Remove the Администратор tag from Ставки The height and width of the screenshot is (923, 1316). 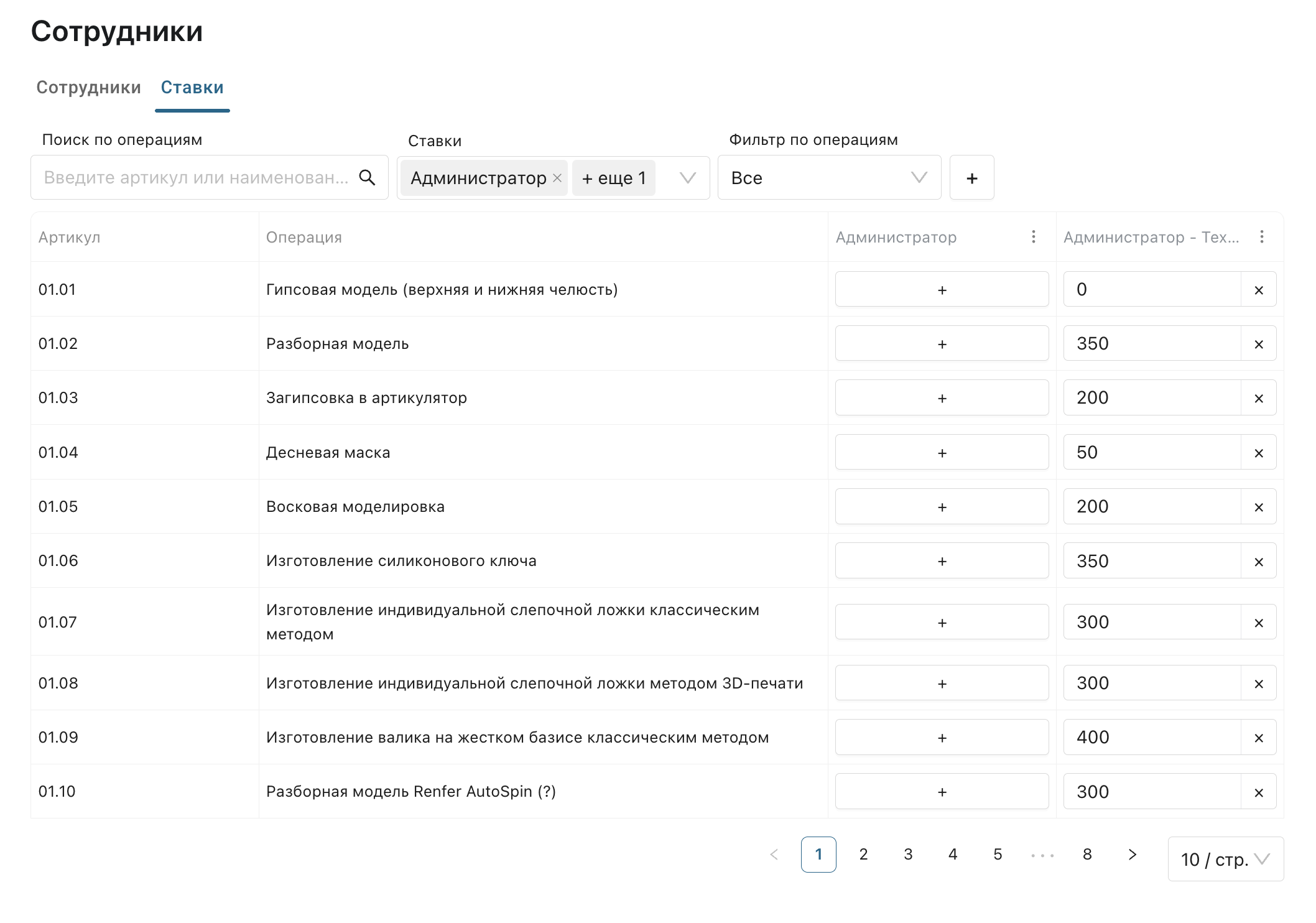click(557, 178)
